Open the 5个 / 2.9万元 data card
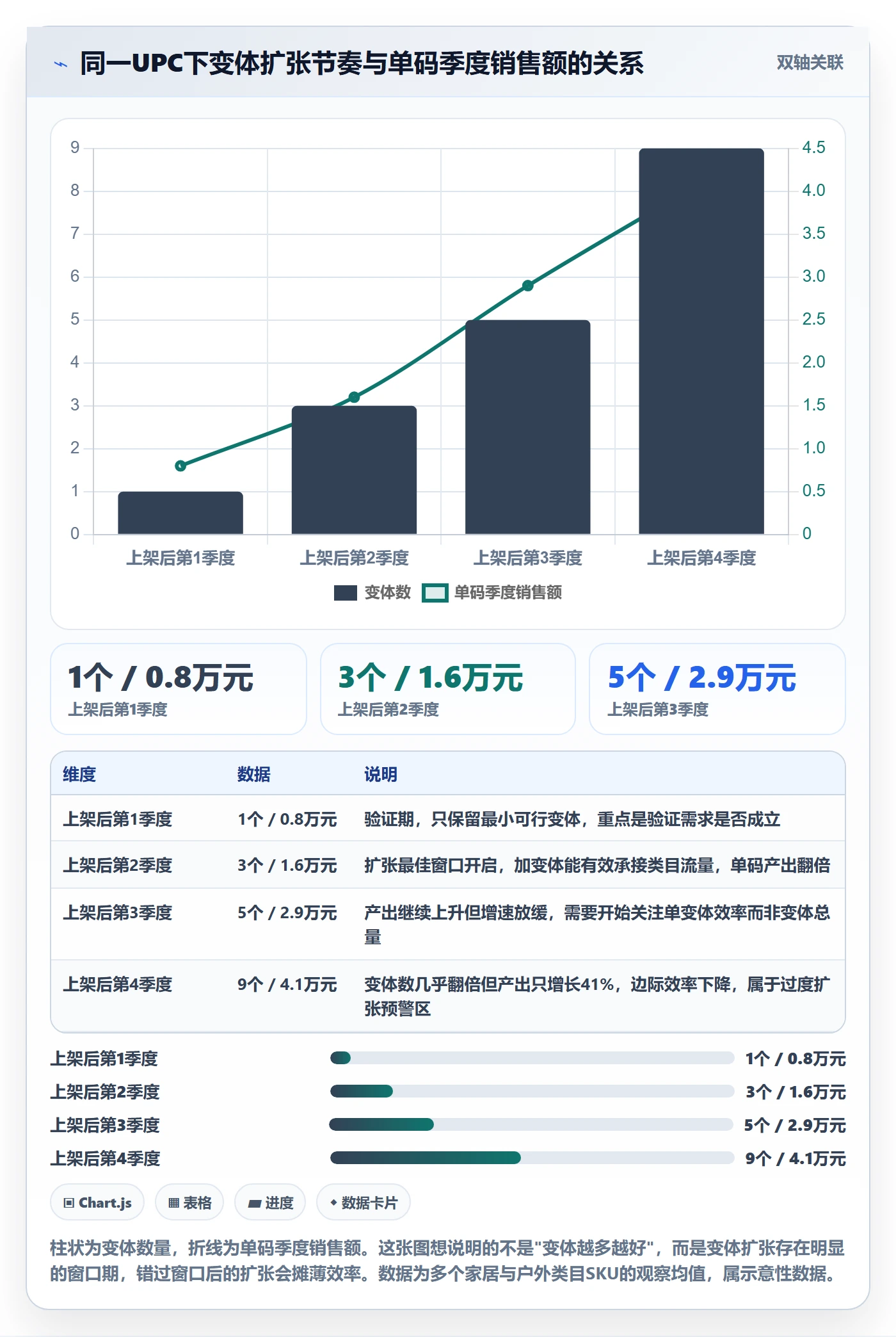896x1337 pixels. click(717, 689)
